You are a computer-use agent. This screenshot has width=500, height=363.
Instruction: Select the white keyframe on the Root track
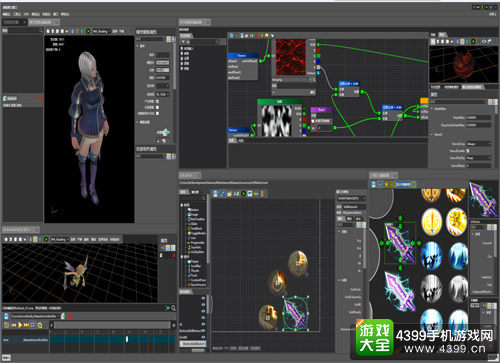(127, 339)
